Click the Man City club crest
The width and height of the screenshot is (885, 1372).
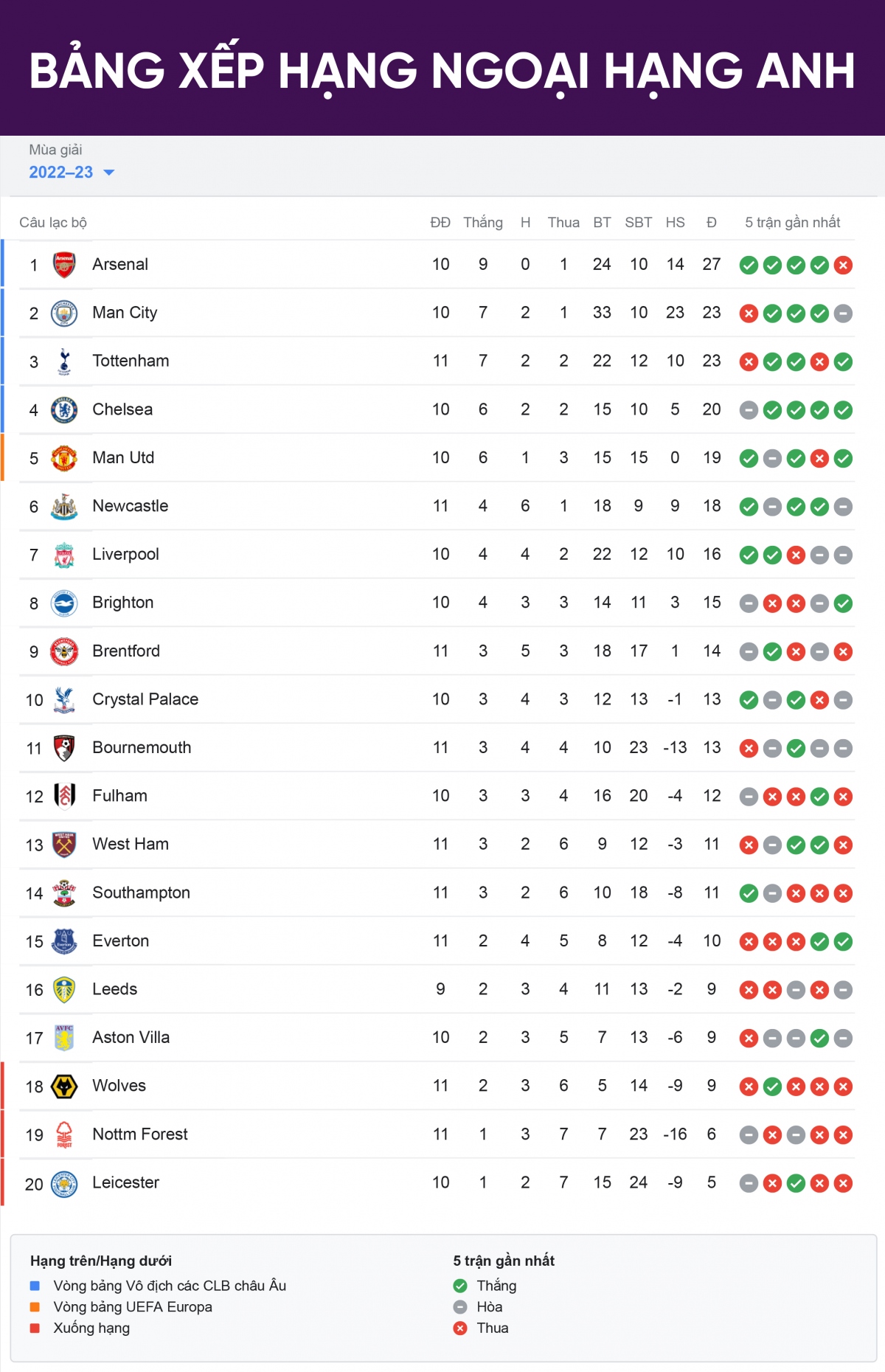[x=64, y=313]
